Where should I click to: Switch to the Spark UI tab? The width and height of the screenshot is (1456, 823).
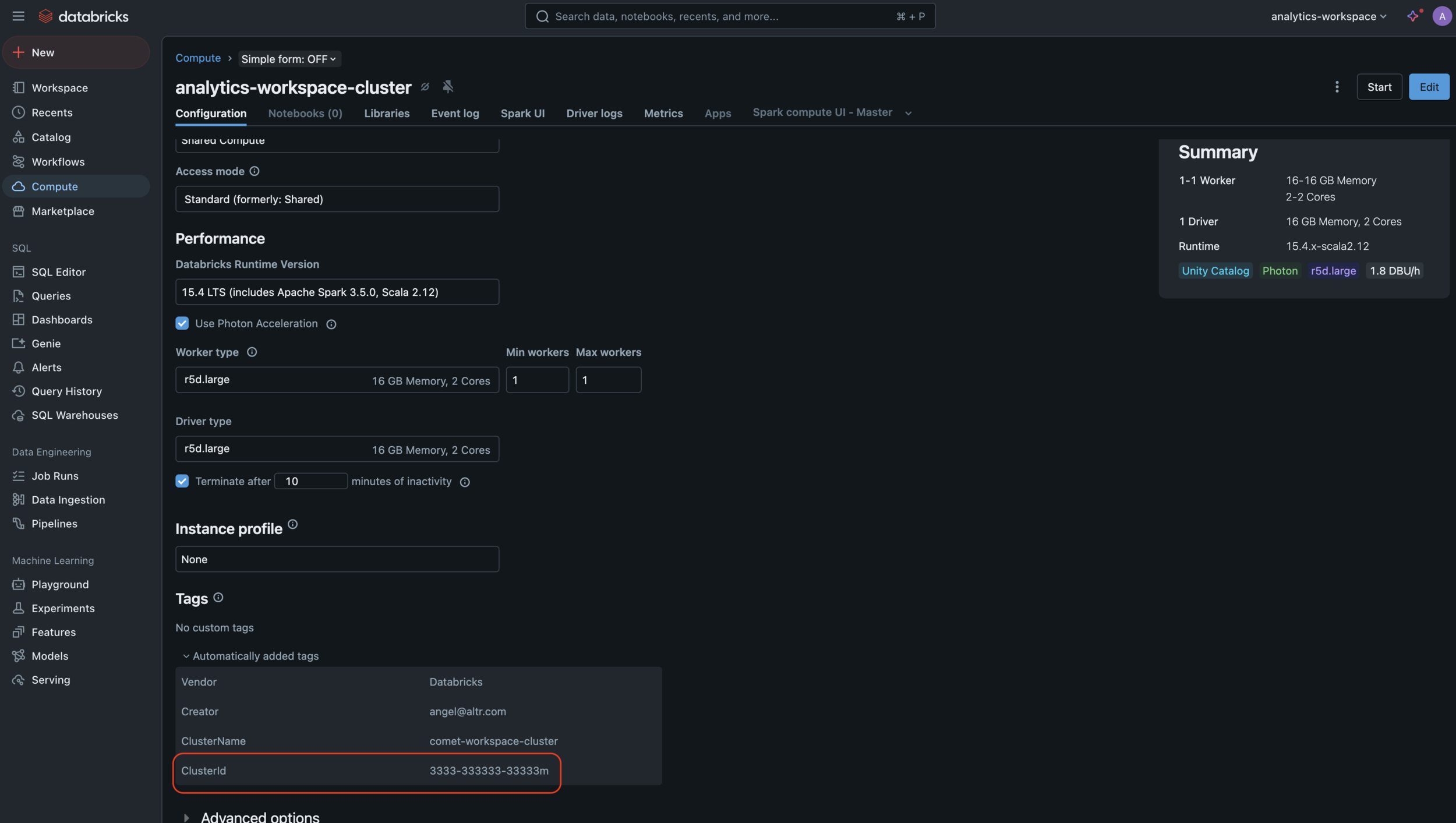pos(522,114)
